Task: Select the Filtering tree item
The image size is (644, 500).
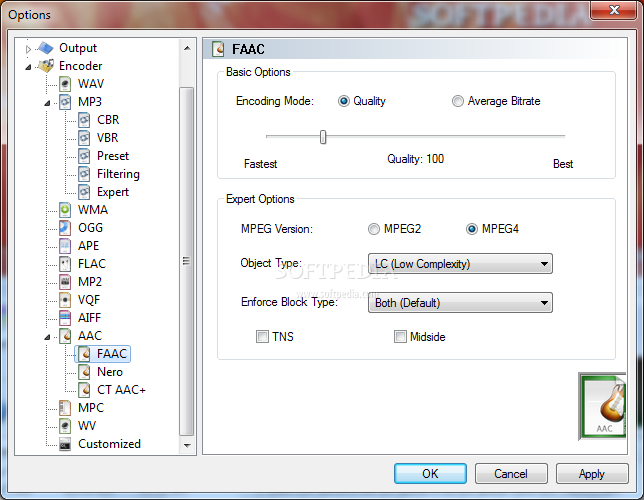Action: pos(118,174)
